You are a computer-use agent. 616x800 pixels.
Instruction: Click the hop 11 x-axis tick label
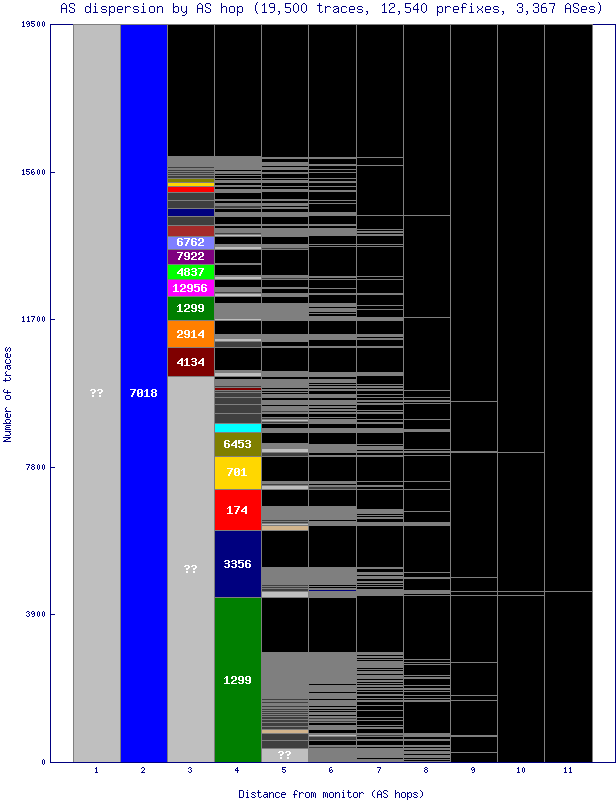567,771
